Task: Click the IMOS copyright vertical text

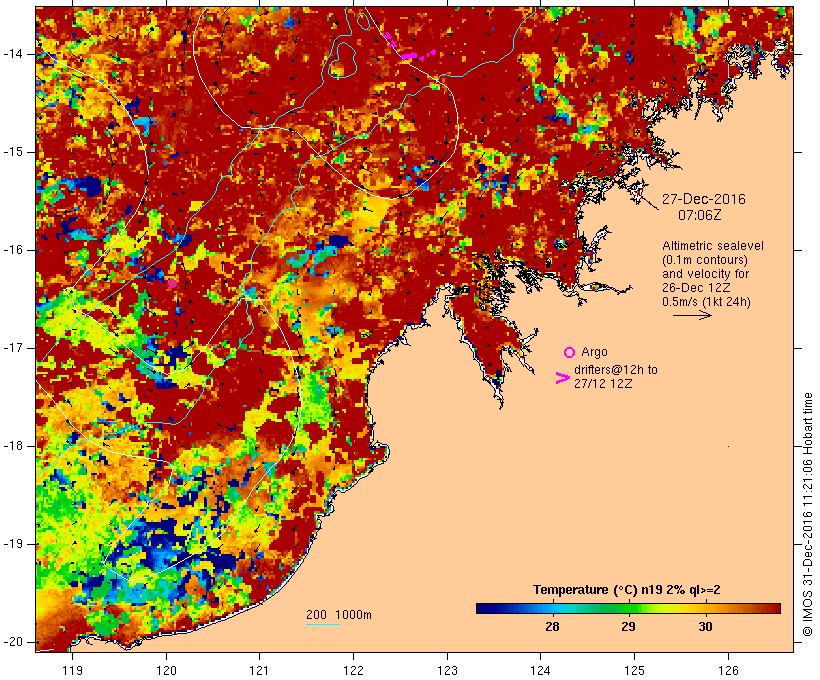Action: click(807, 514)
